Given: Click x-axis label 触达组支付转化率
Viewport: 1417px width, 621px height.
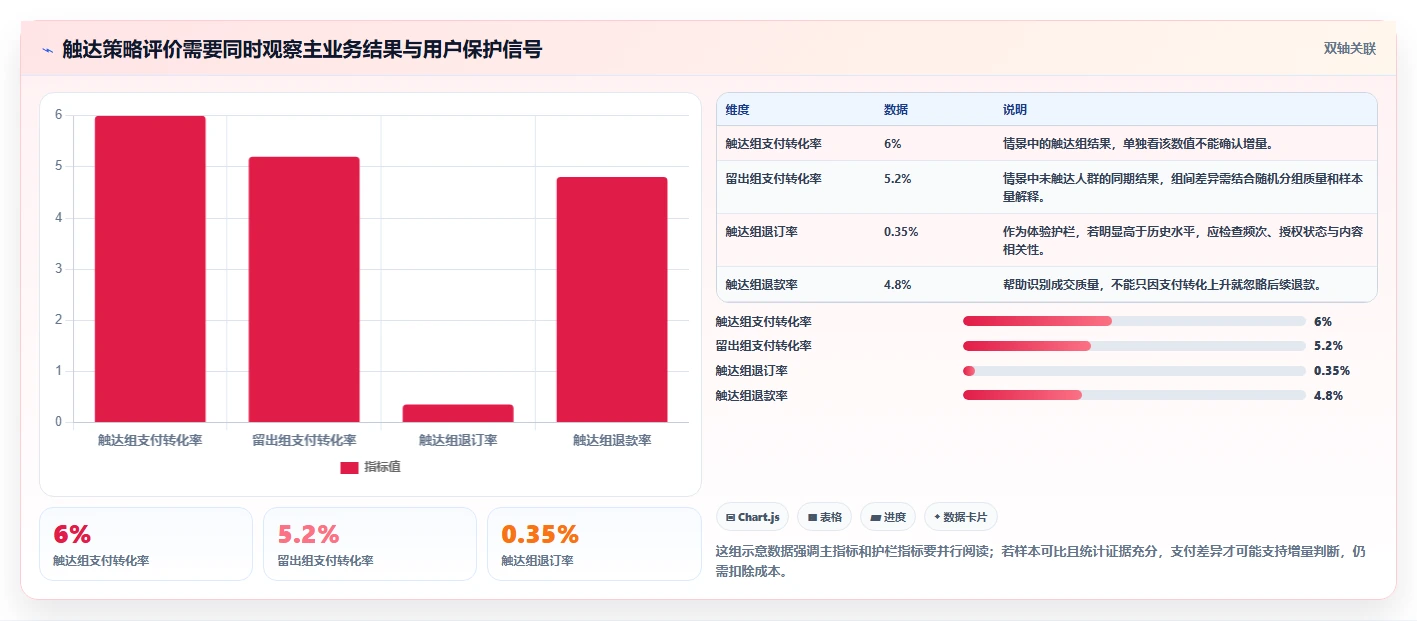Looking at the screenshot, I should click(x=150, y=440).
